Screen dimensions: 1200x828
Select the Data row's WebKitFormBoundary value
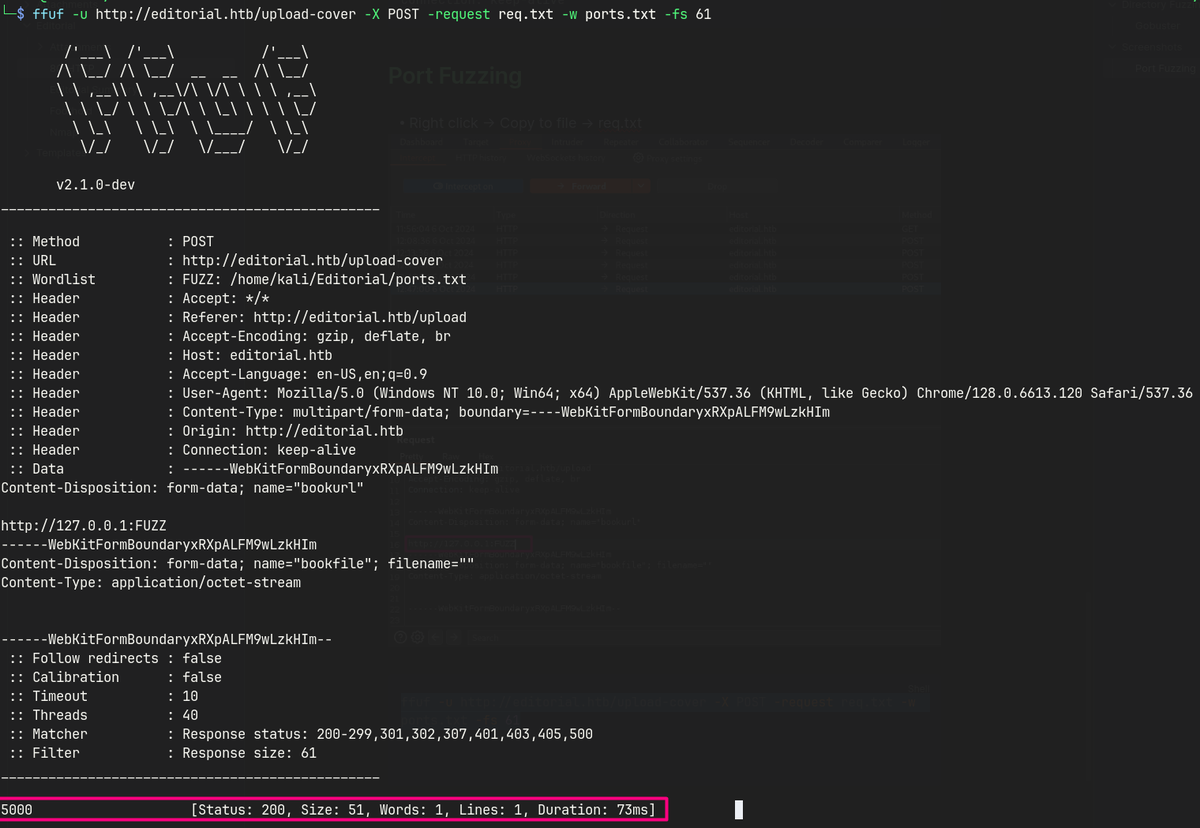[340, 470]
